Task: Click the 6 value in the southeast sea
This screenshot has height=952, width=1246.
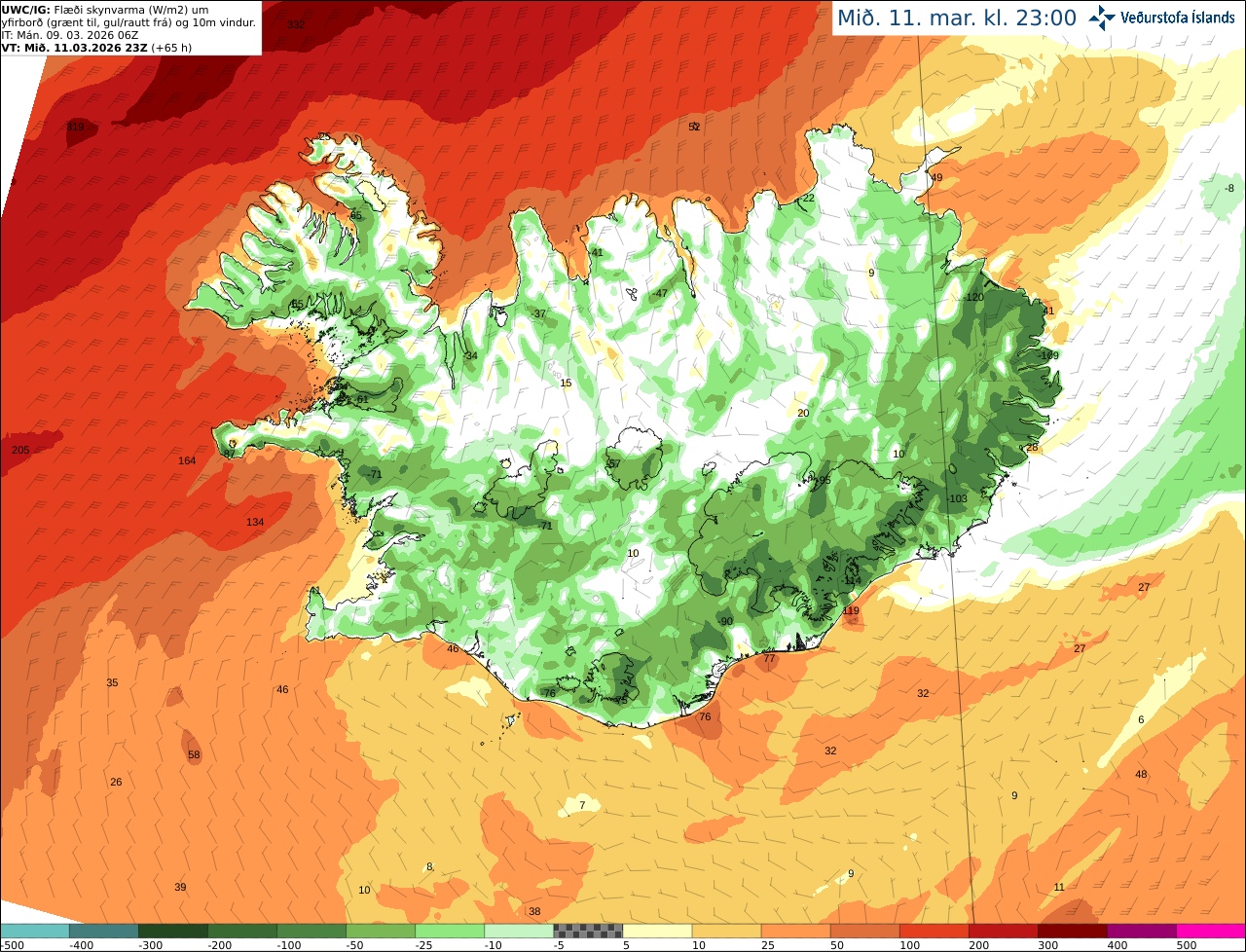Action: pyautogui.click(x=1141, y=720)
